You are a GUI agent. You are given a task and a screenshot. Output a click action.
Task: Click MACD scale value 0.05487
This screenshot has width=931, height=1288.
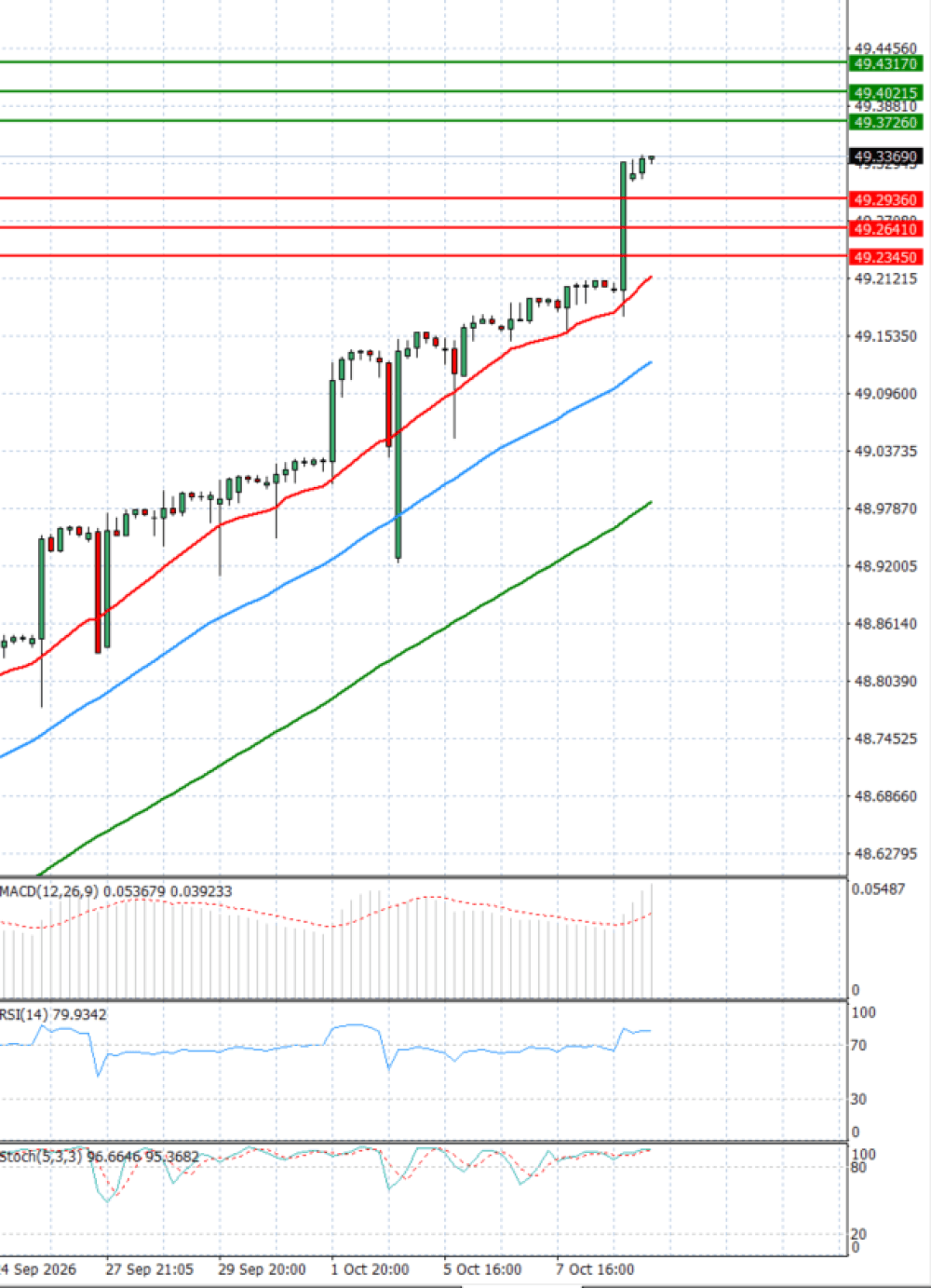click(878, 889)
